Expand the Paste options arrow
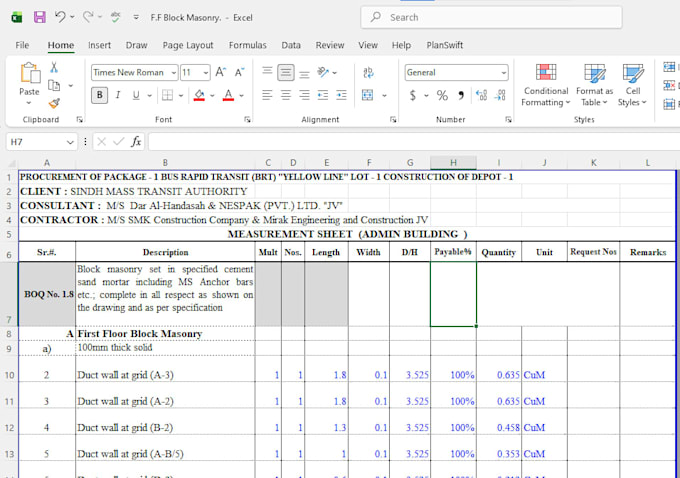 [29, 103]
